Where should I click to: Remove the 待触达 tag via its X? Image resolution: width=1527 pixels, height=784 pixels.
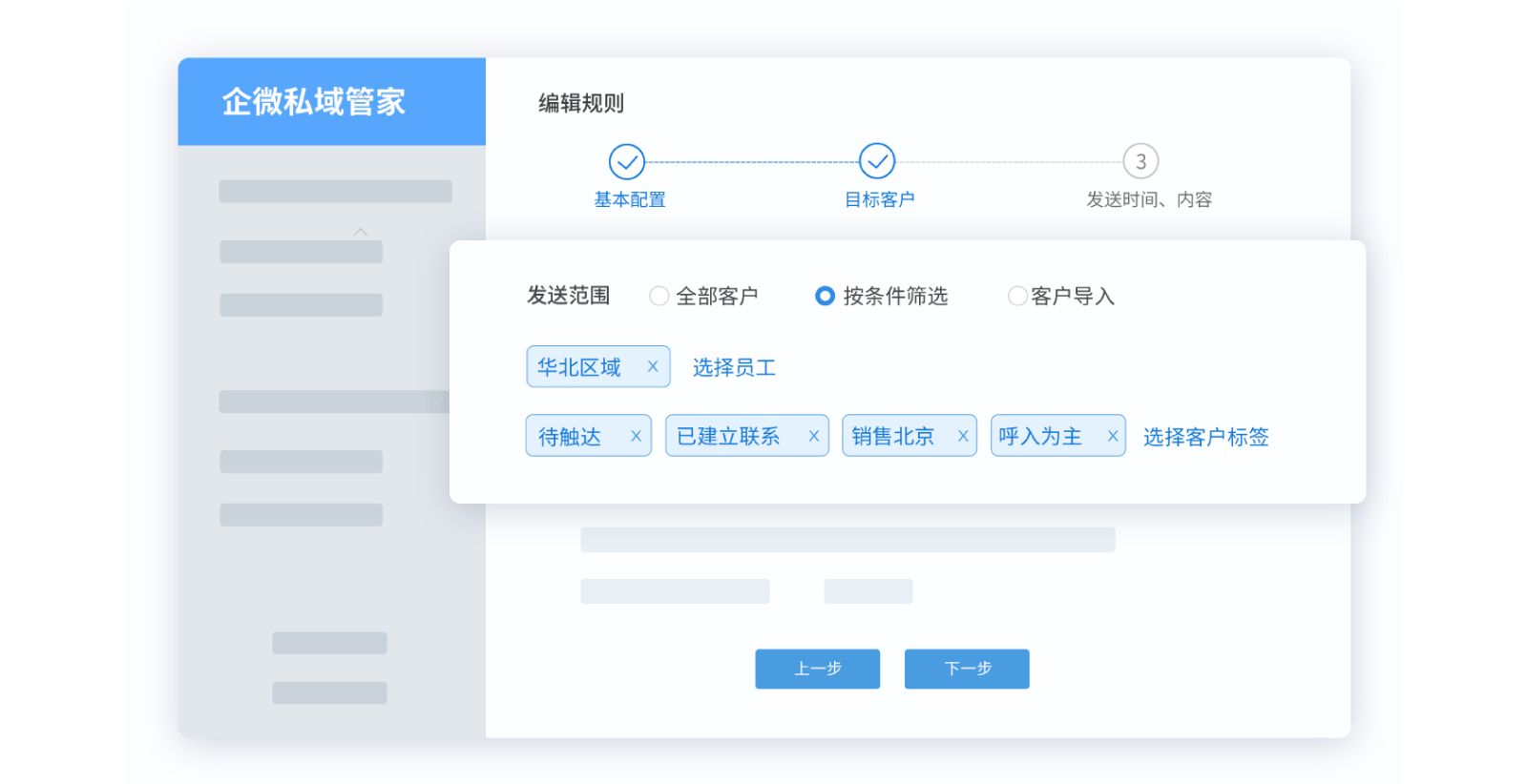coord(636,436)
